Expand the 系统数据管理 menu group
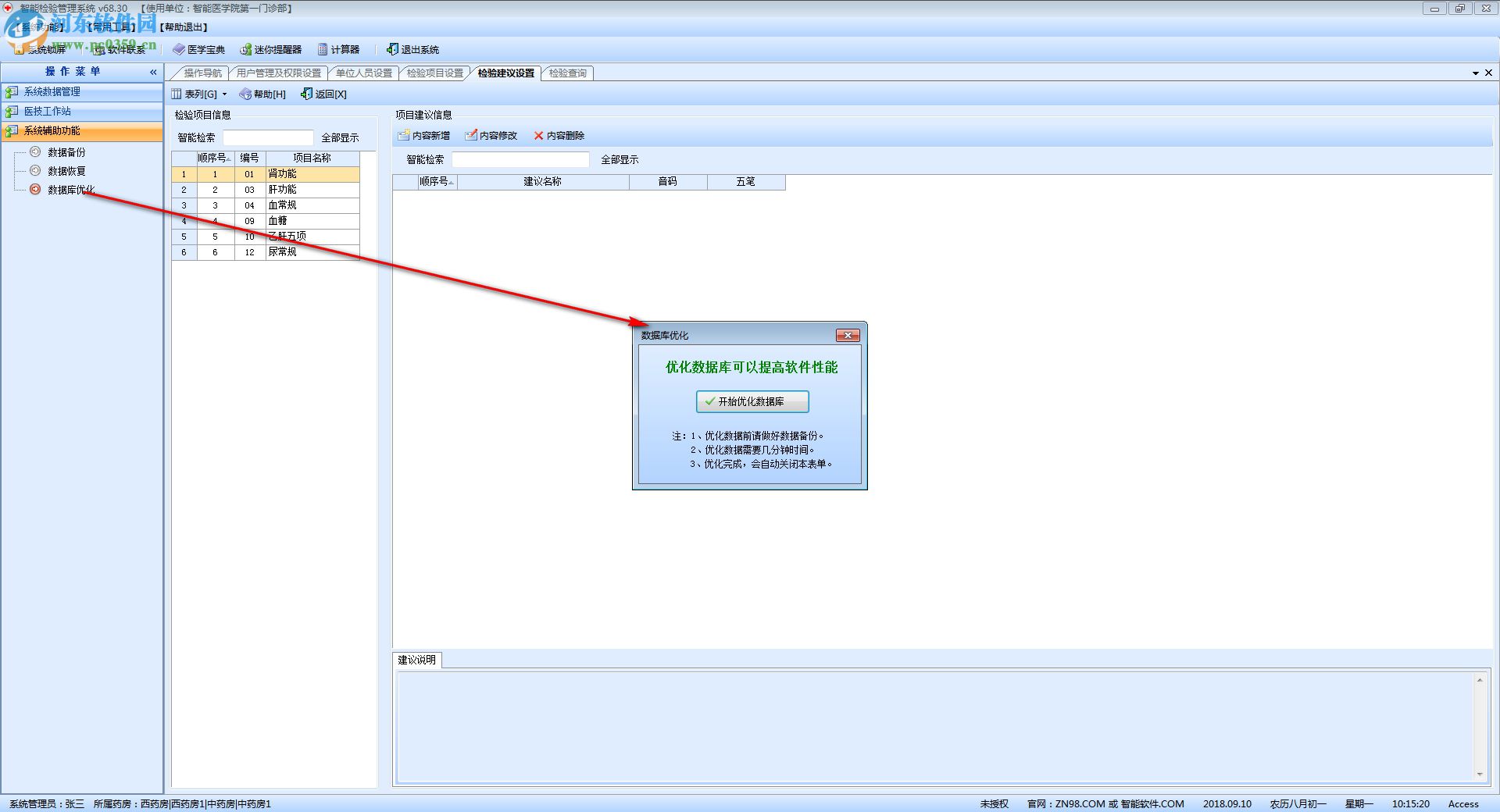Screen dimensions: 1500x812 [82, 92]
